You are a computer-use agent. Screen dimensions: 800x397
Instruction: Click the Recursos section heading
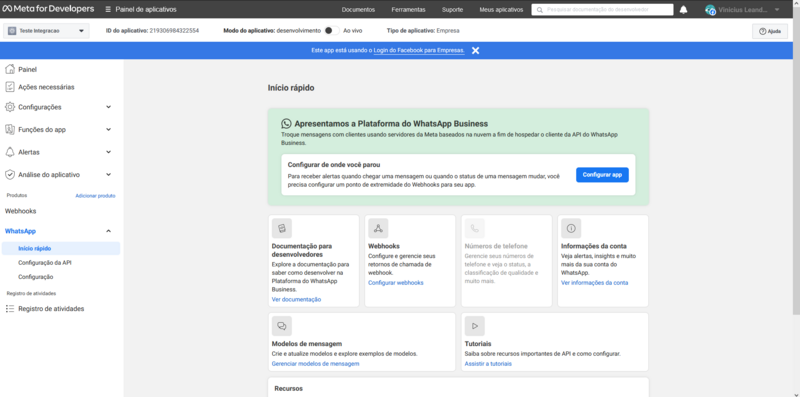pos(288,389)
